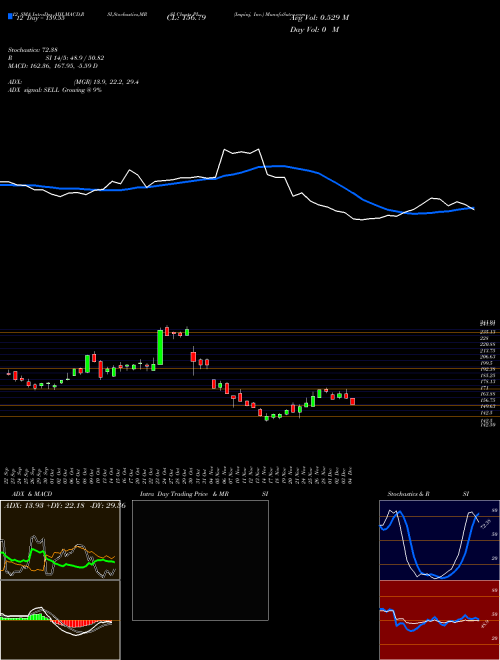This screenshot has height=660, width=500.
Task: Click the 'SI 14/3: 48.9 / 50.82' readout
Action: 77,58
